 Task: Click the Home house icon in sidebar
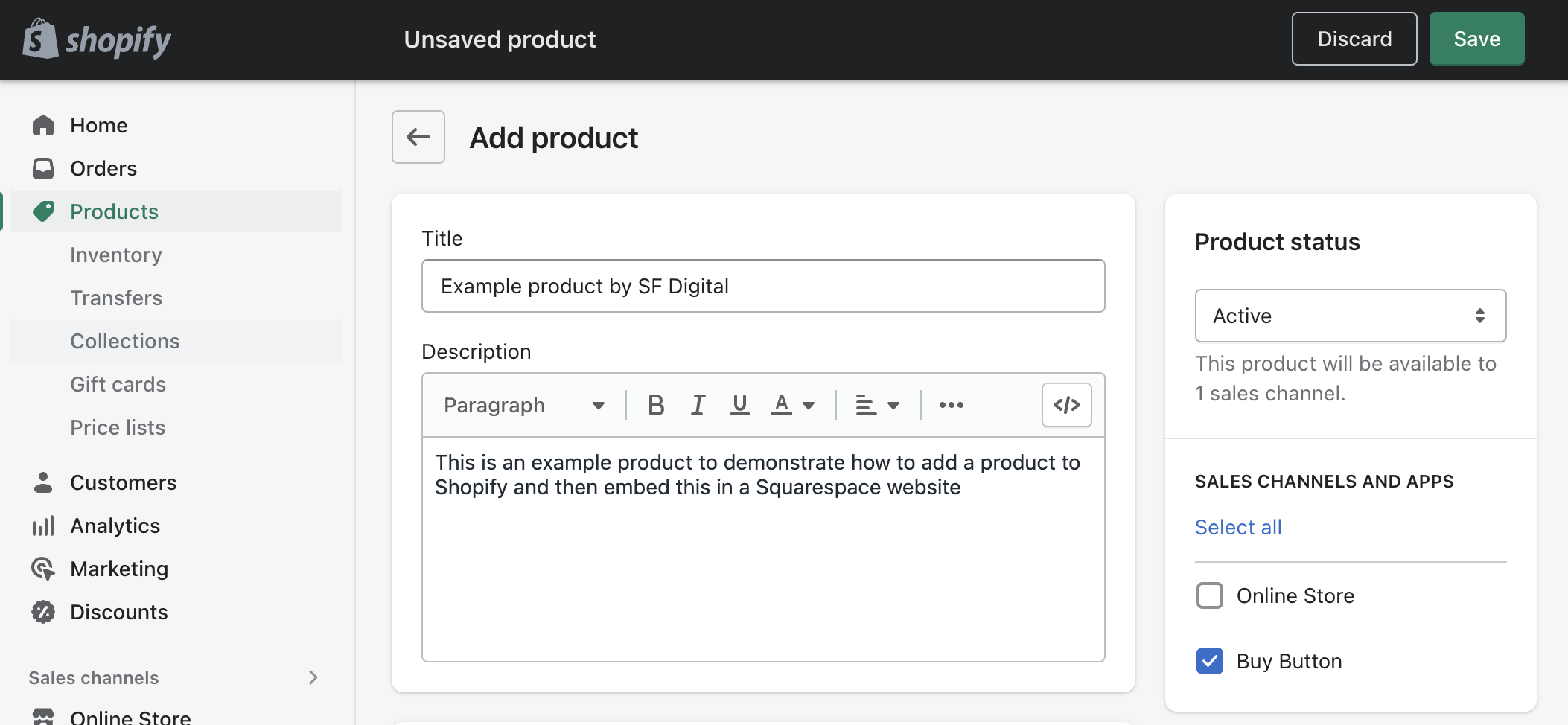[43, 125]
